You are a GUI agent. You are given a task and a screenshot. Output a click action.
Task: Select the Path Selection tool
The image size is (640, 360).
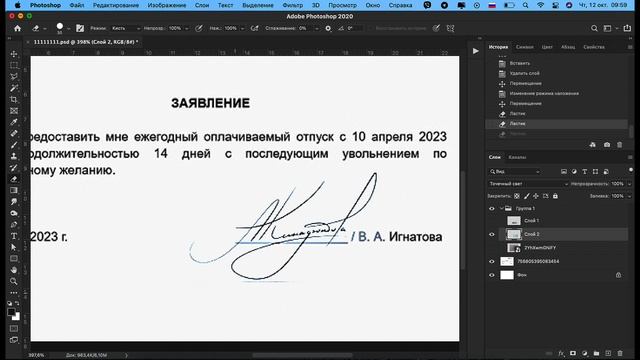tap(14, 247)
